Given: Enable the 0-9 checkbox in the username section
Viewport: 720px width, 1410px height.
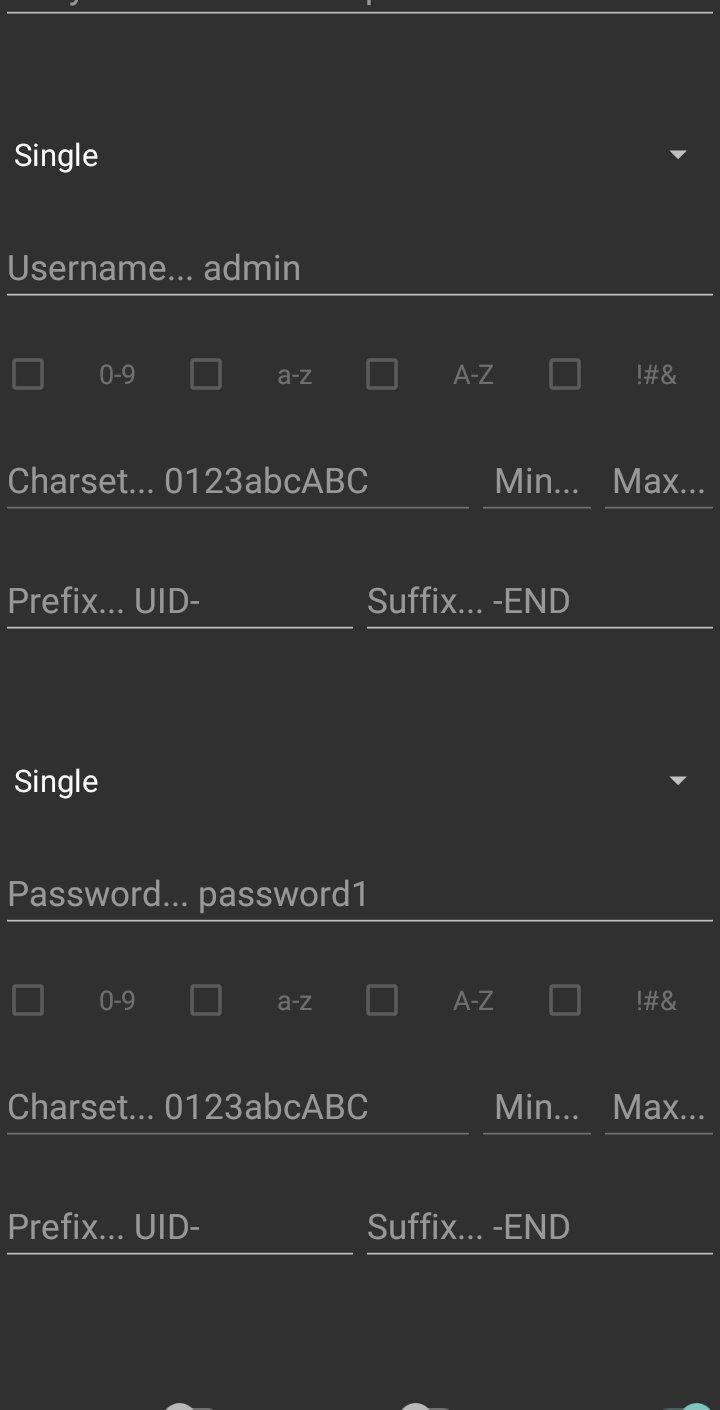Looking at the screenshot, I should (28, 375).
